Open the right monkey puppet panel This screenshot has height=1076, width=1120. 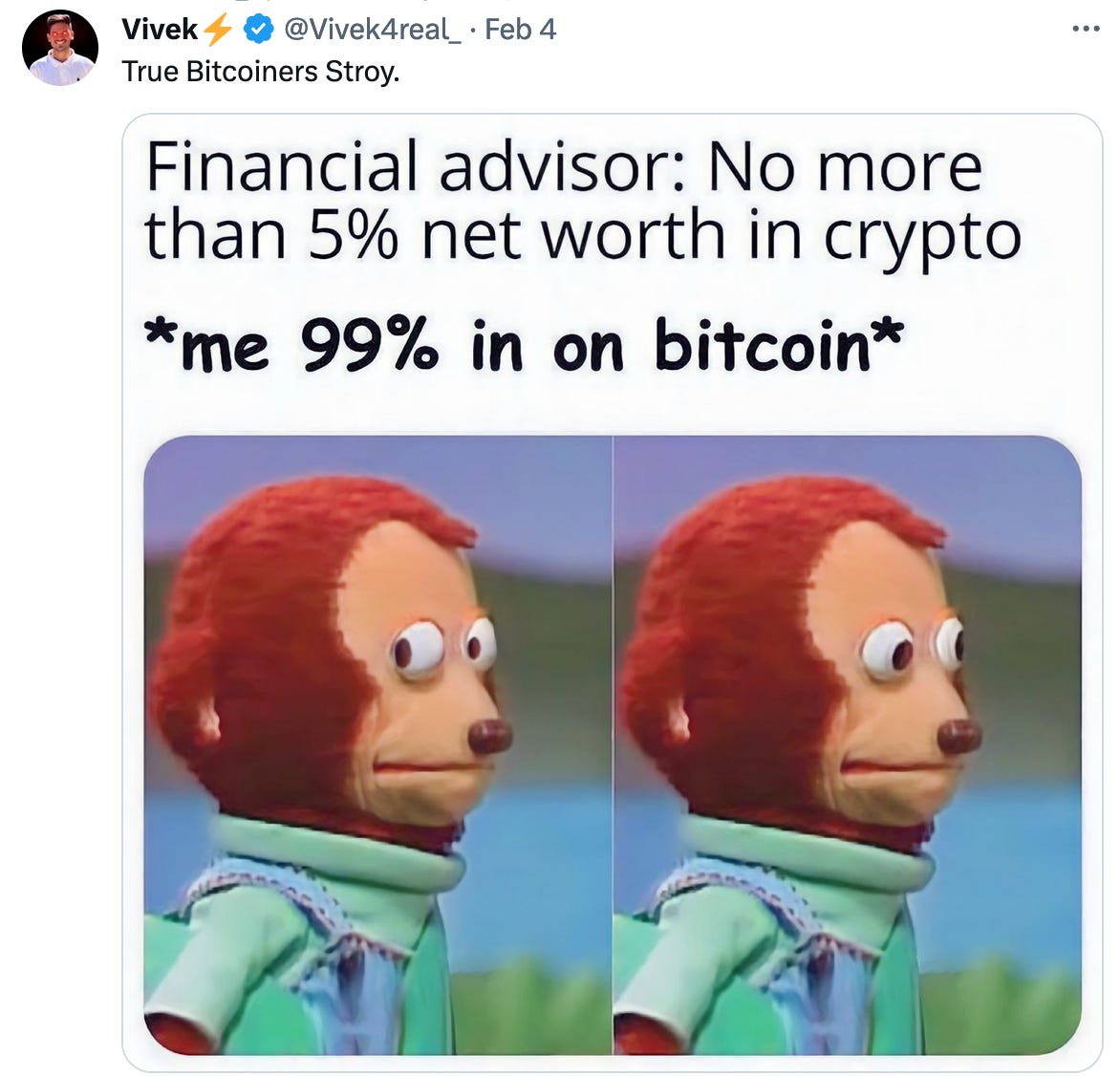coord(847,744)
